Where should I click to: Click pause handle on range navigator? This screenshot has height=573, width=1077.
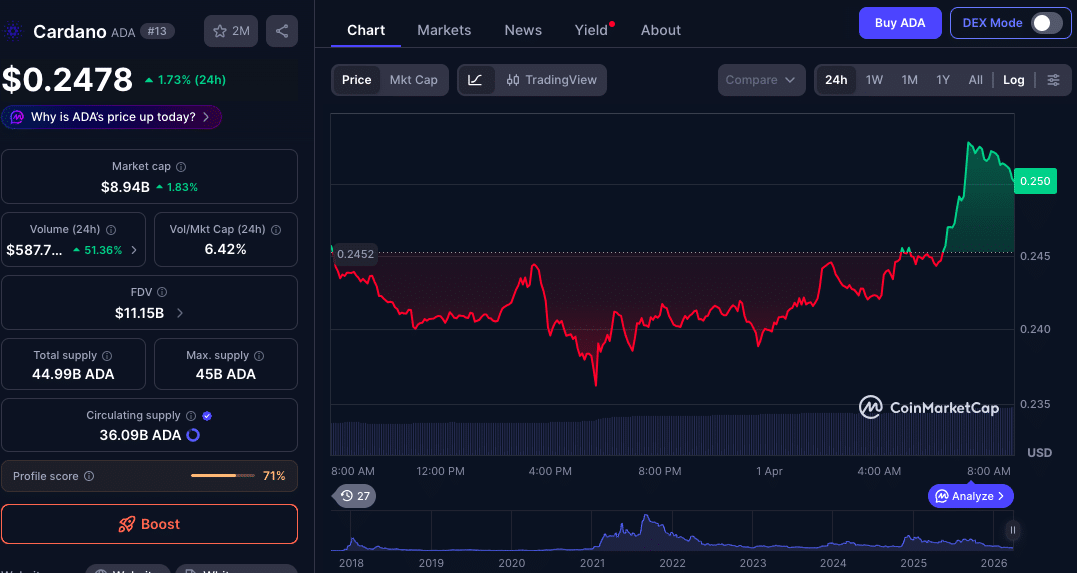[1012, 530]
